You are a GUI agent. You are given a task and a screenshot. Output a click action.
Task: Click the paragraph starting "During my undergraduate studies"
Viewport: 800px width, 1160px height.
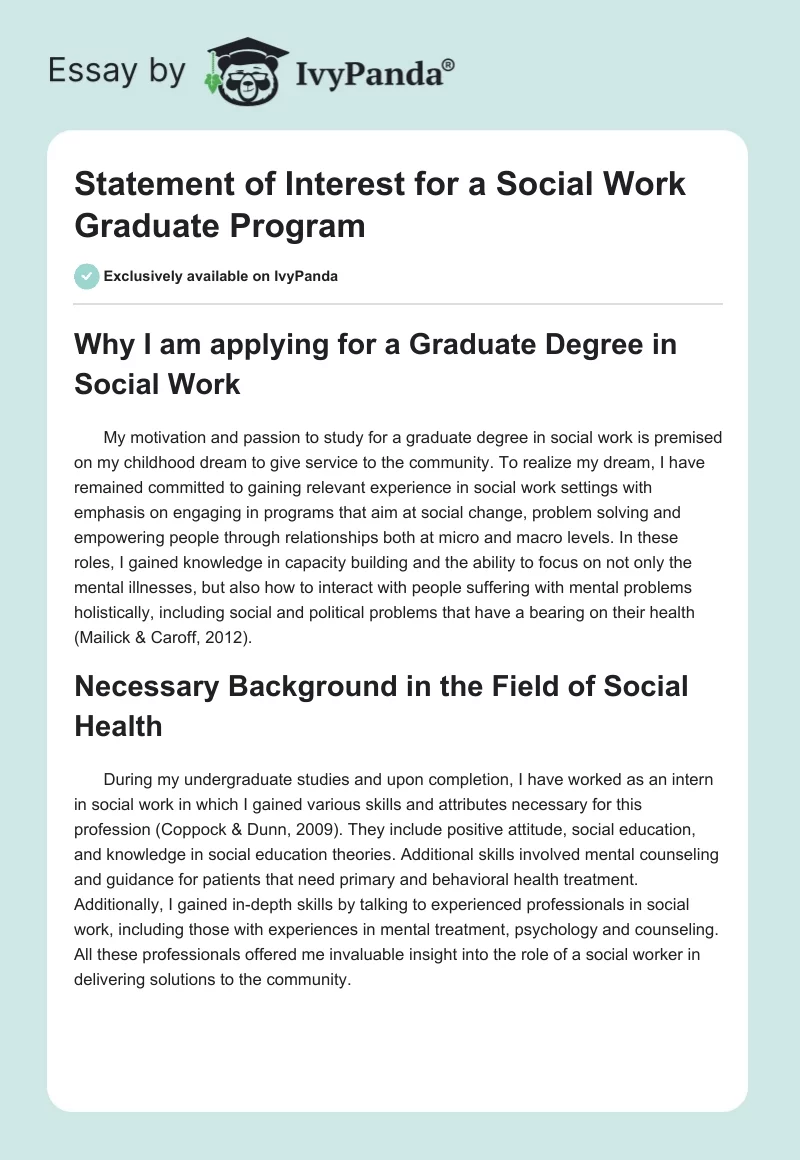pyautogui.click(x=398, y=877)
